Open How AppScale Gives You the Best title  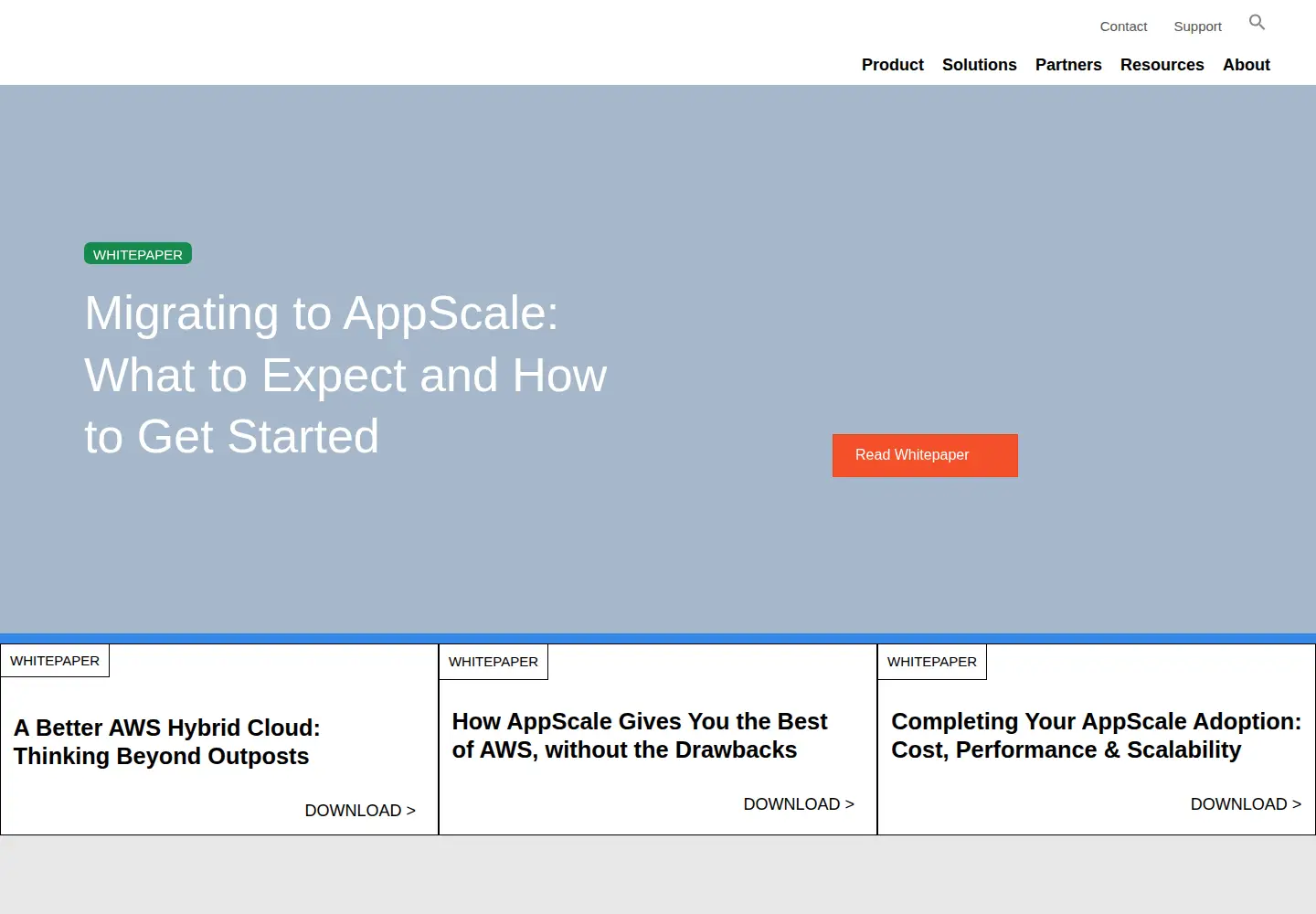(640, 736)
